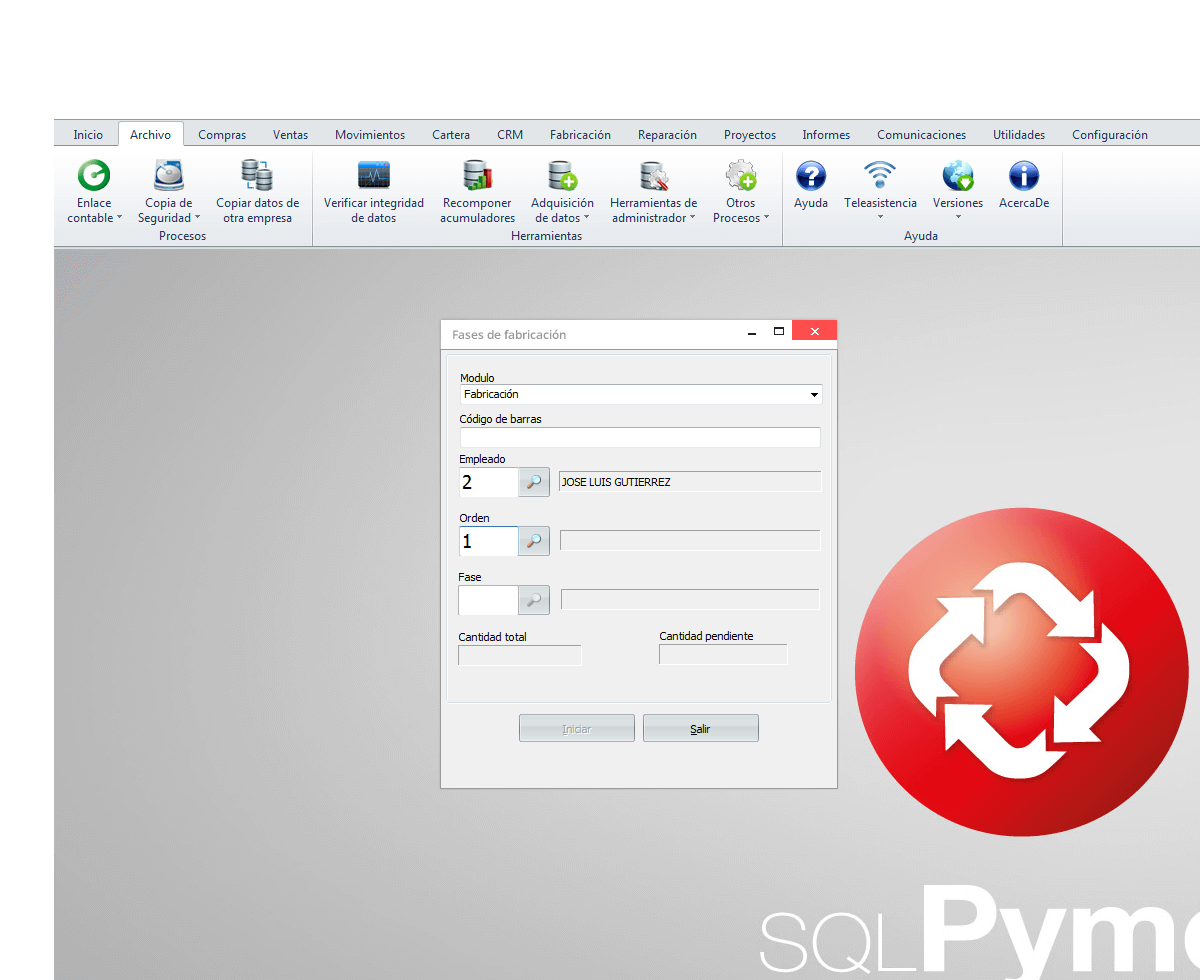1200x980 pixels.
Task: Open Teleasistencia wifi icon
Action: [x=879, y=177]
